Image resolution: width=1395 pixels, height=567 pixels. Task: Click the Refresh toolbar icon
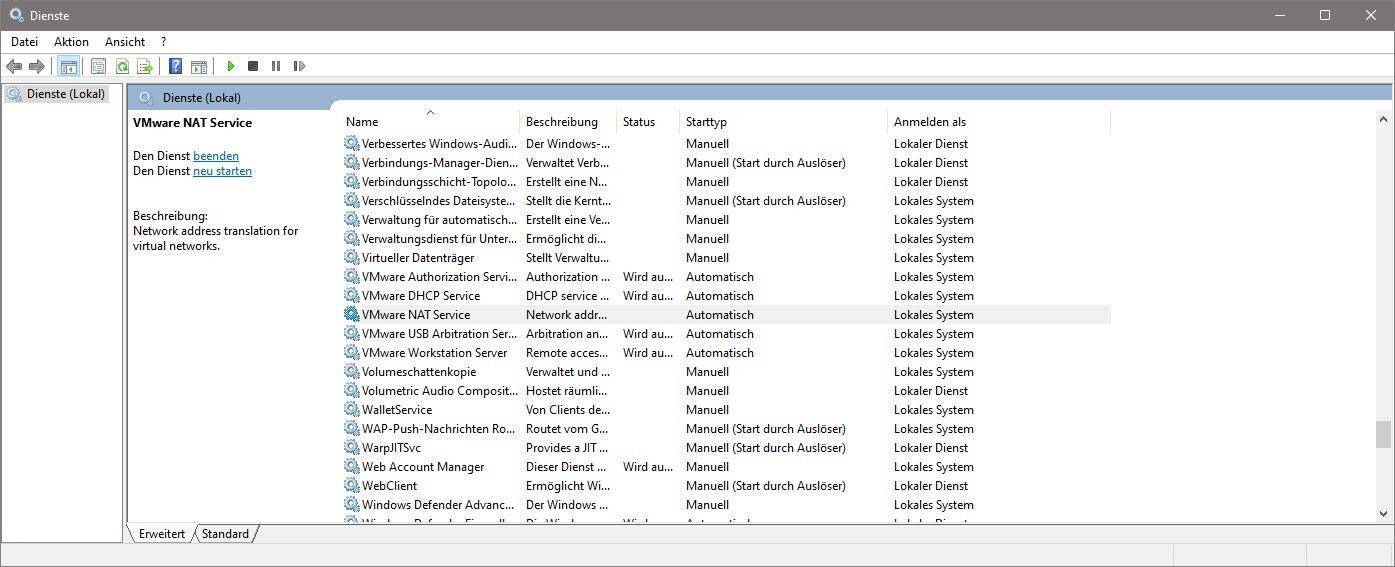pyautogui.click(x=122, y=66)
